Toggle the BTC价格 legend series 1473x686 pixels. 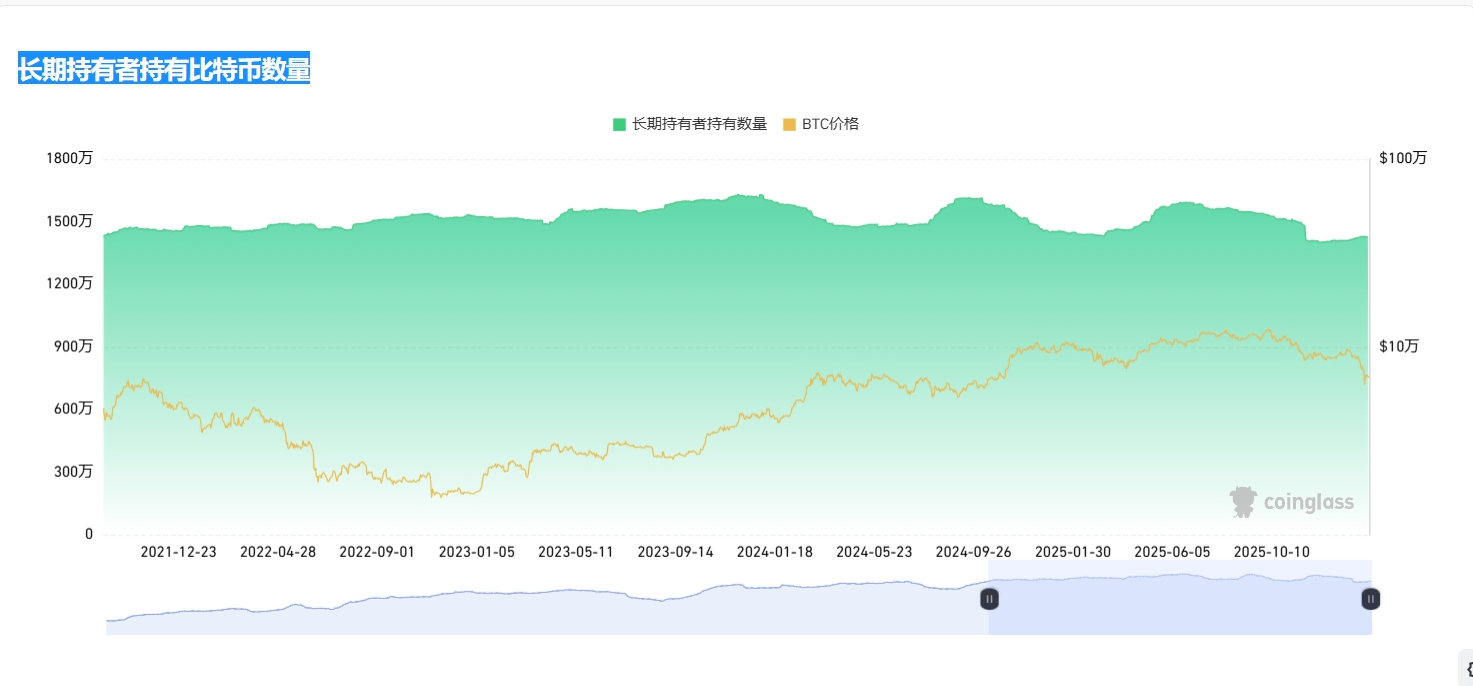(x=821, y=124)
